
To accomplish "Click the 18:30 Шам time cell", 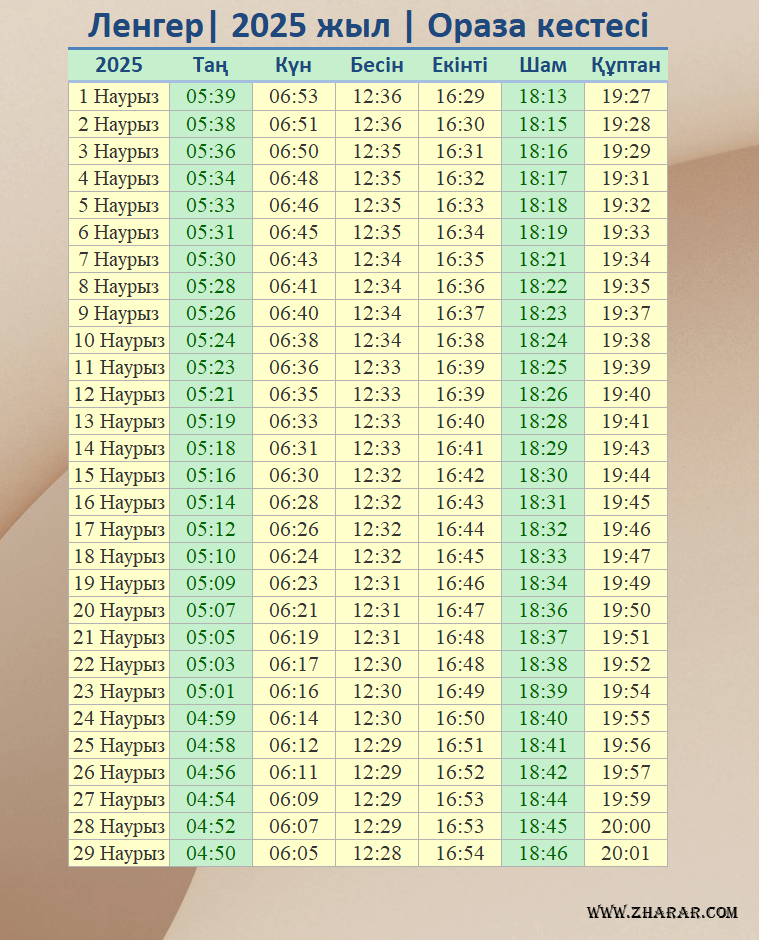I will click(543, 475).
